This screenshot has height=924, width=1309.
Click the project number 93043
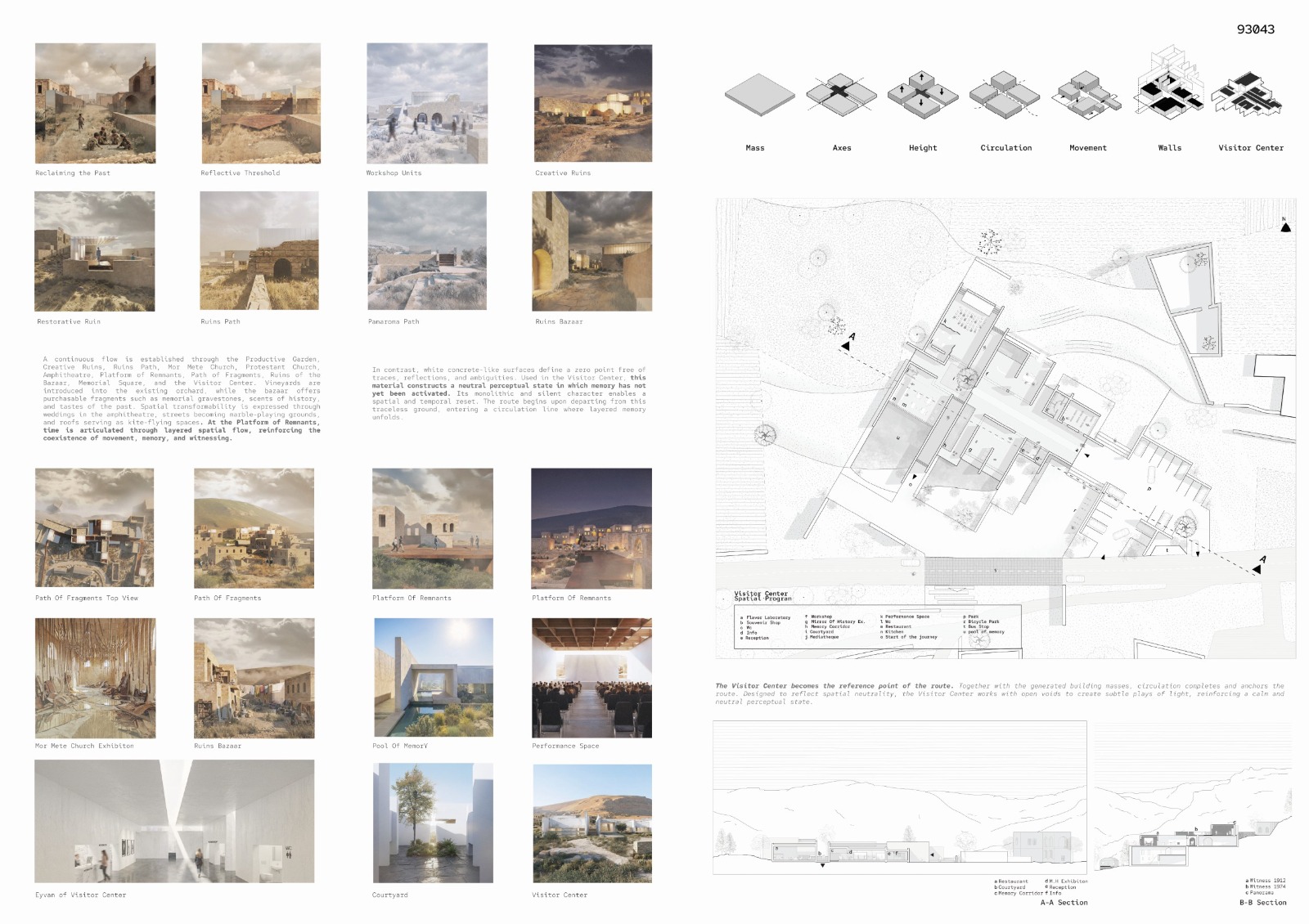pos(1255,29)
